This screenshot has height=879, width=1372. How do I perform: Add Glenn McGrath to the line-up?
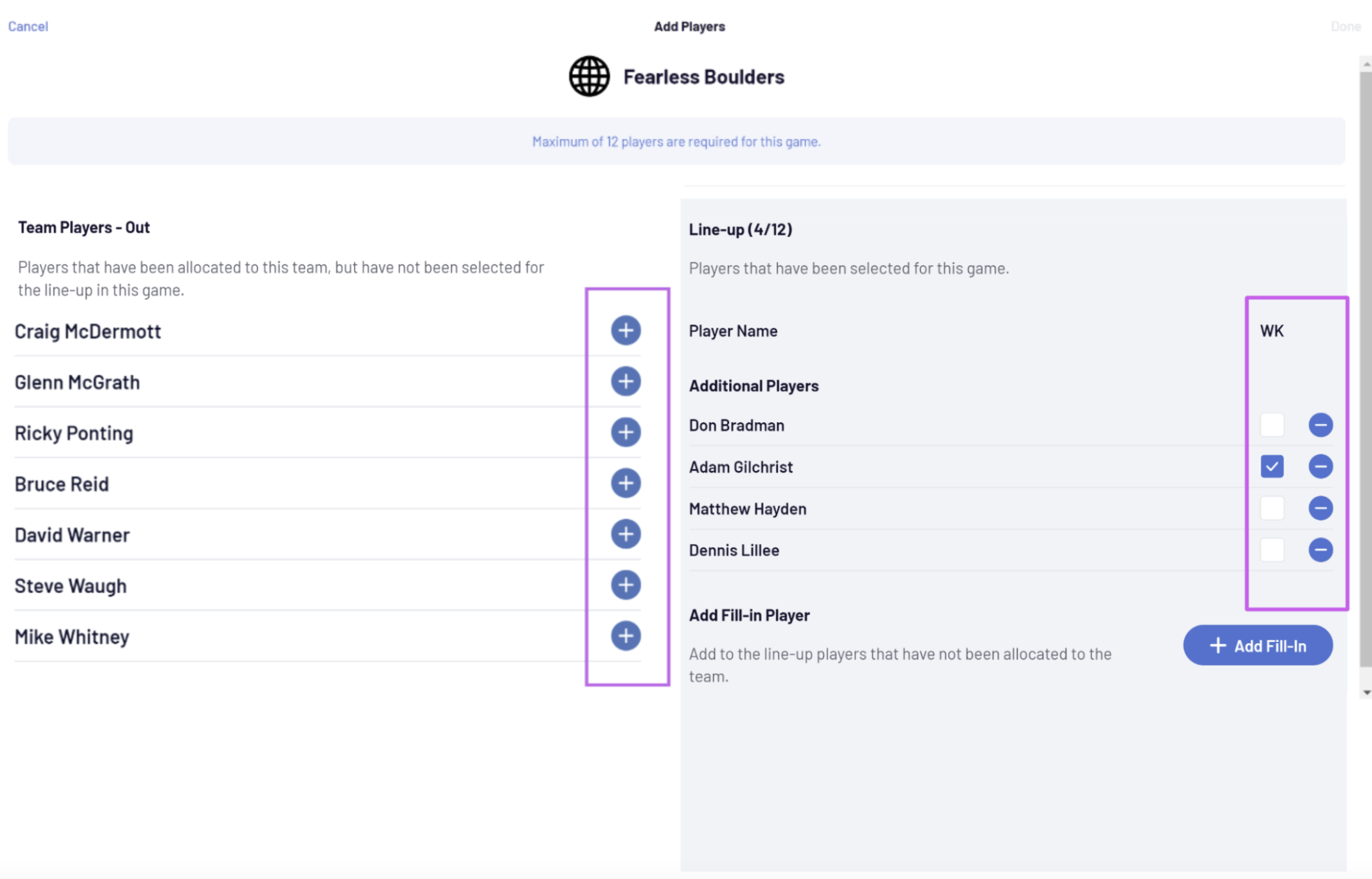(x=626, y=381)
